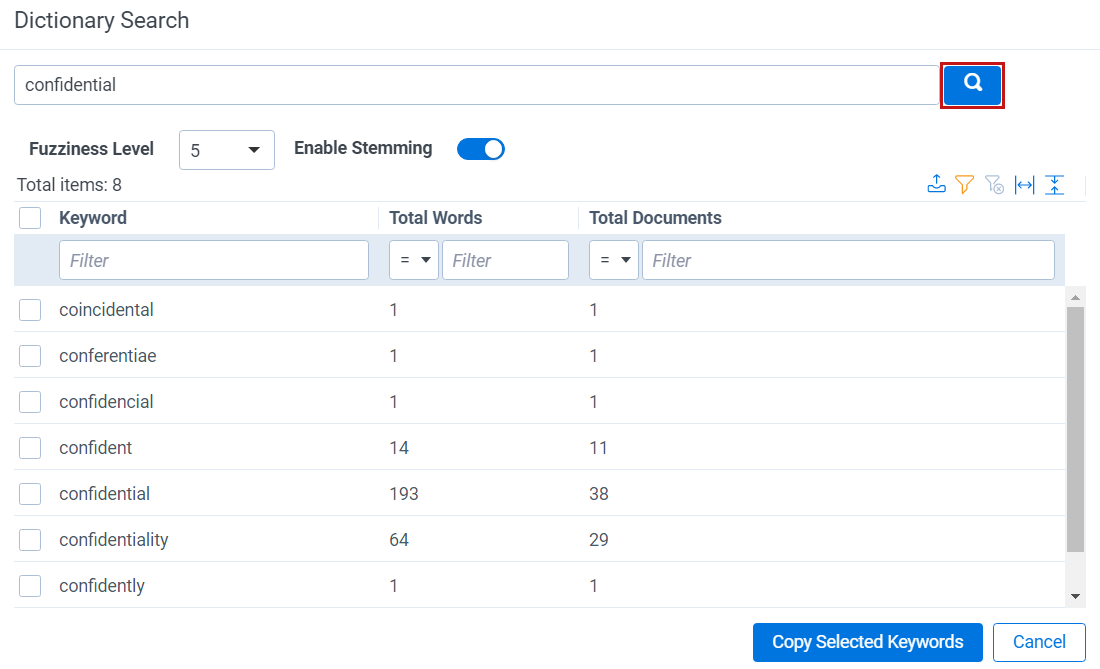Open the Fuzziness Level dropdown
The height and width of the screenshot is (669, 1100).
[x=227, y=150]
